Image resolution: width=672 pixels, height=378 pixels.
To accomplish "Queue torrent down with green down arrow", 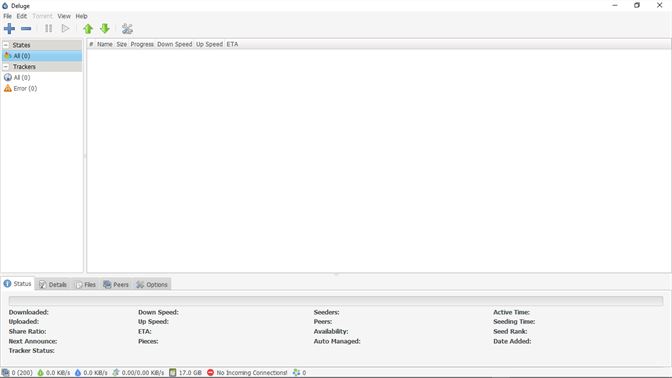I will click(x=105, y=29).
